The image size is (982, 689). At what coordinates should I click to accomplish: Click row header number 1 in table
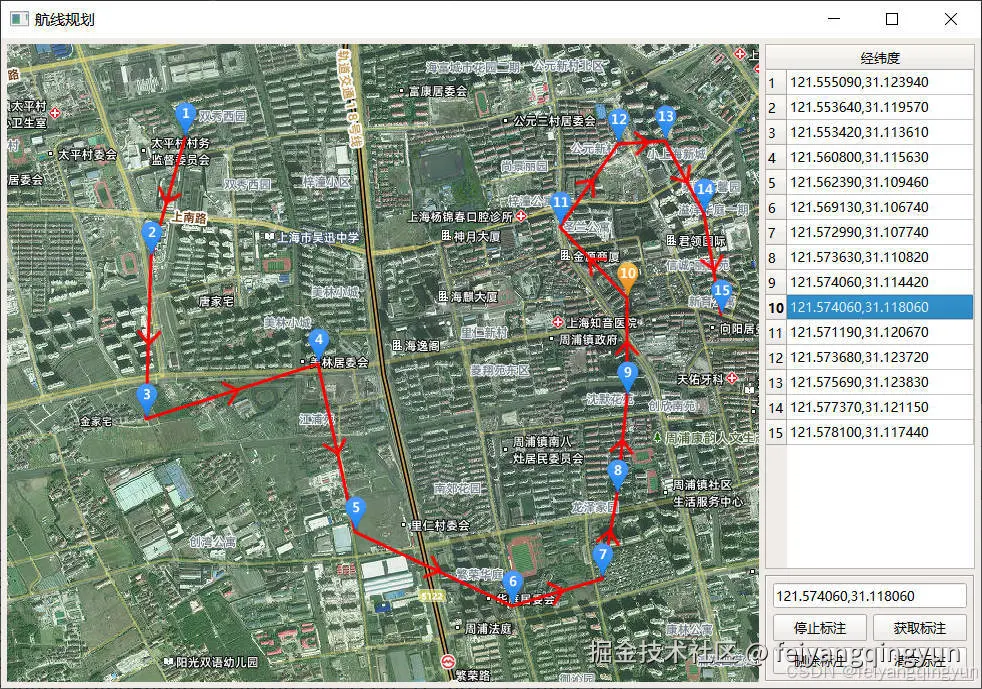tap(776, 83)
